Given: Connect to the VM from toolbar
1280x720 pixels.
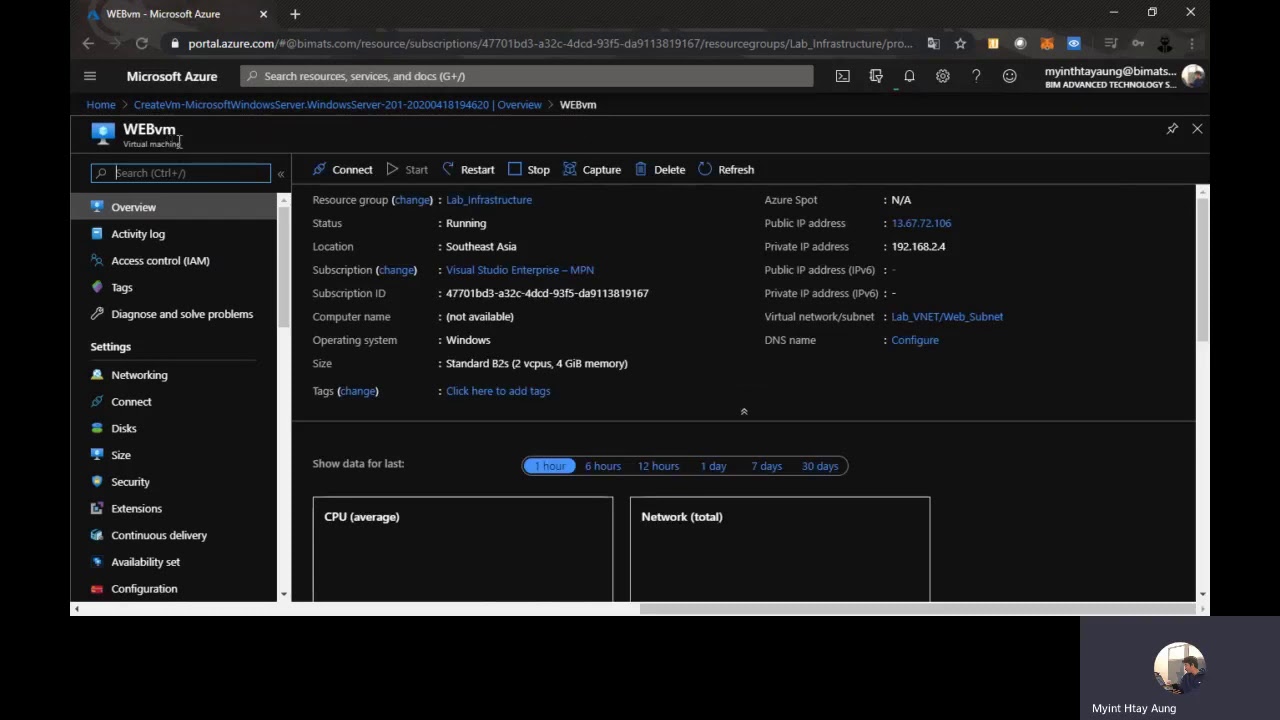Looking at the screenshot, I should [x=342, y=170].
